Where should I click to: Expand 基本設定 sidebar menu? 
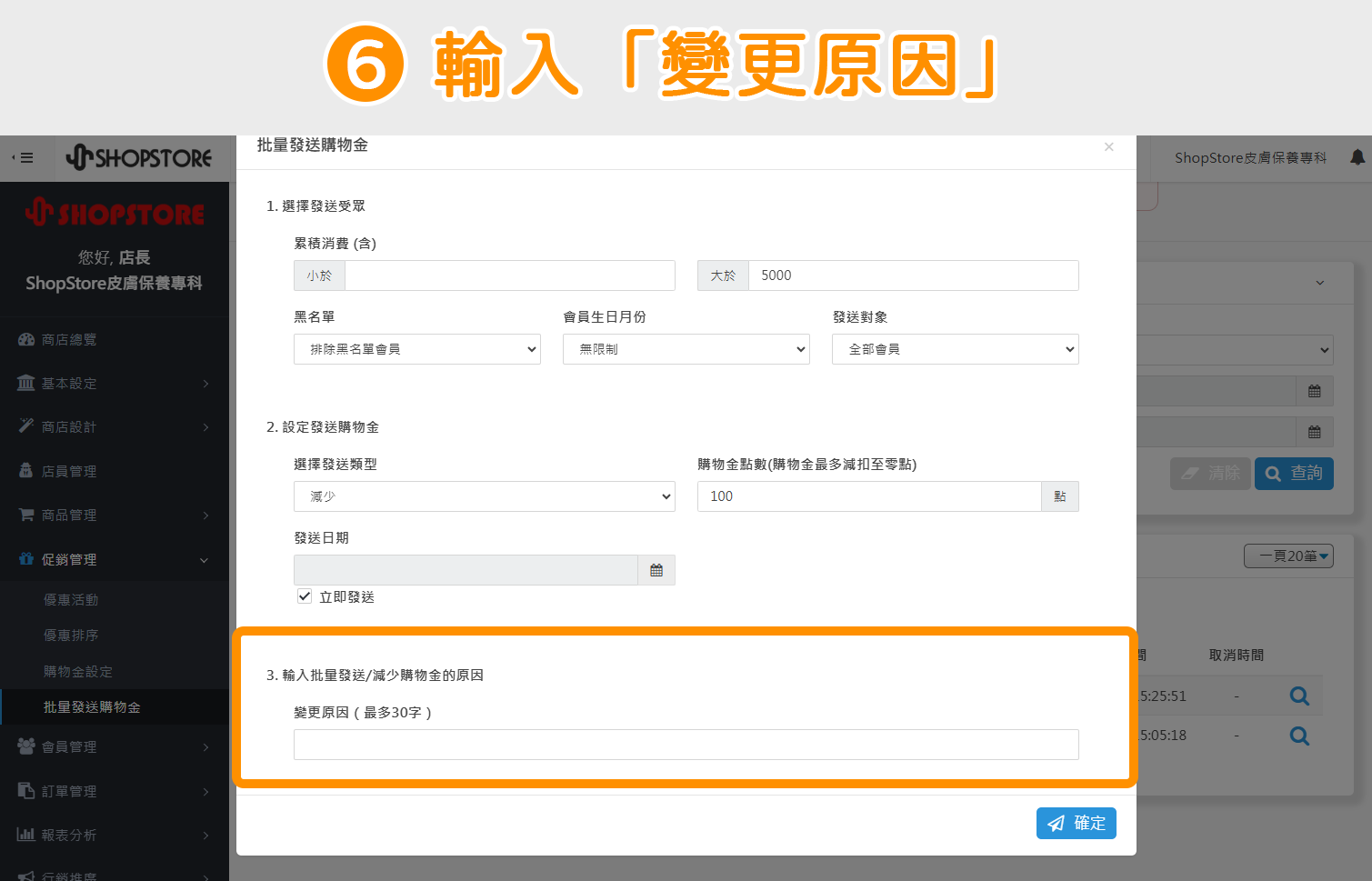(x=115, y=384)
